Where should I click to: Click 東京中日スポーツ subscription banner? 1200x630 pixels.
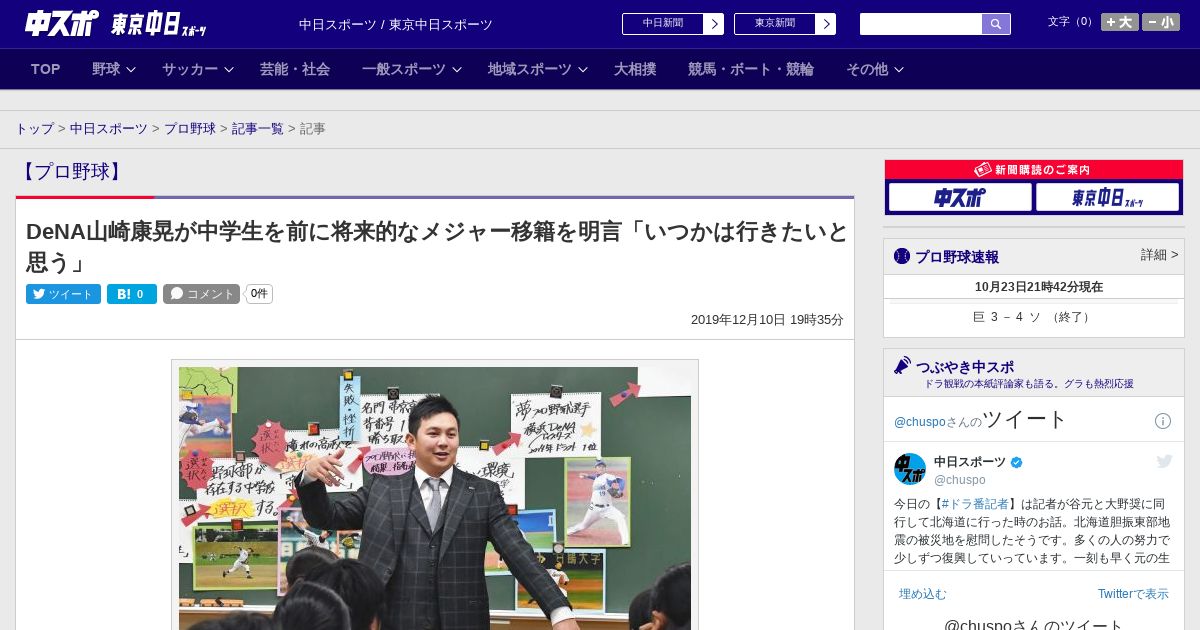1108,198
